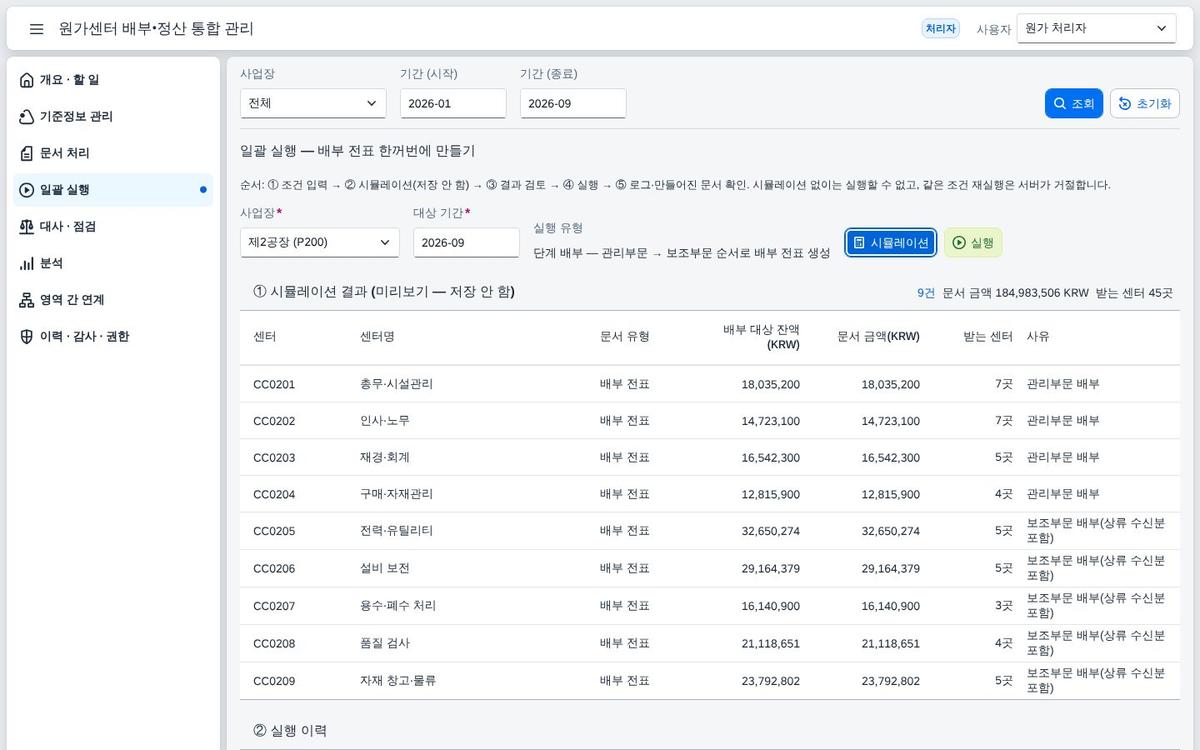Screen dimensions: 1200x750
Task: Click center name 품질 검사
Action: pyautogui.click(x=385, y=644)
